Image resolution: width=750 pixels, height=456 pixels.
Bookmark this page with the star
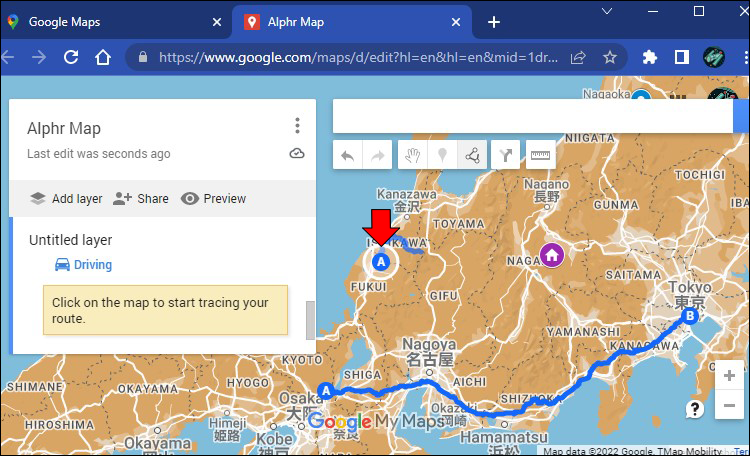[609, 58]
